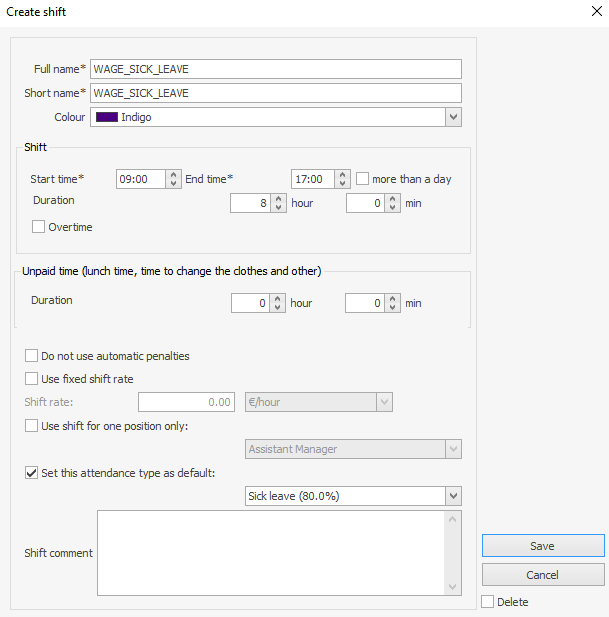Enable 'Do not use automatic penalties'
This screenshot has height=617, width=609.
click(x=32, y=356)
